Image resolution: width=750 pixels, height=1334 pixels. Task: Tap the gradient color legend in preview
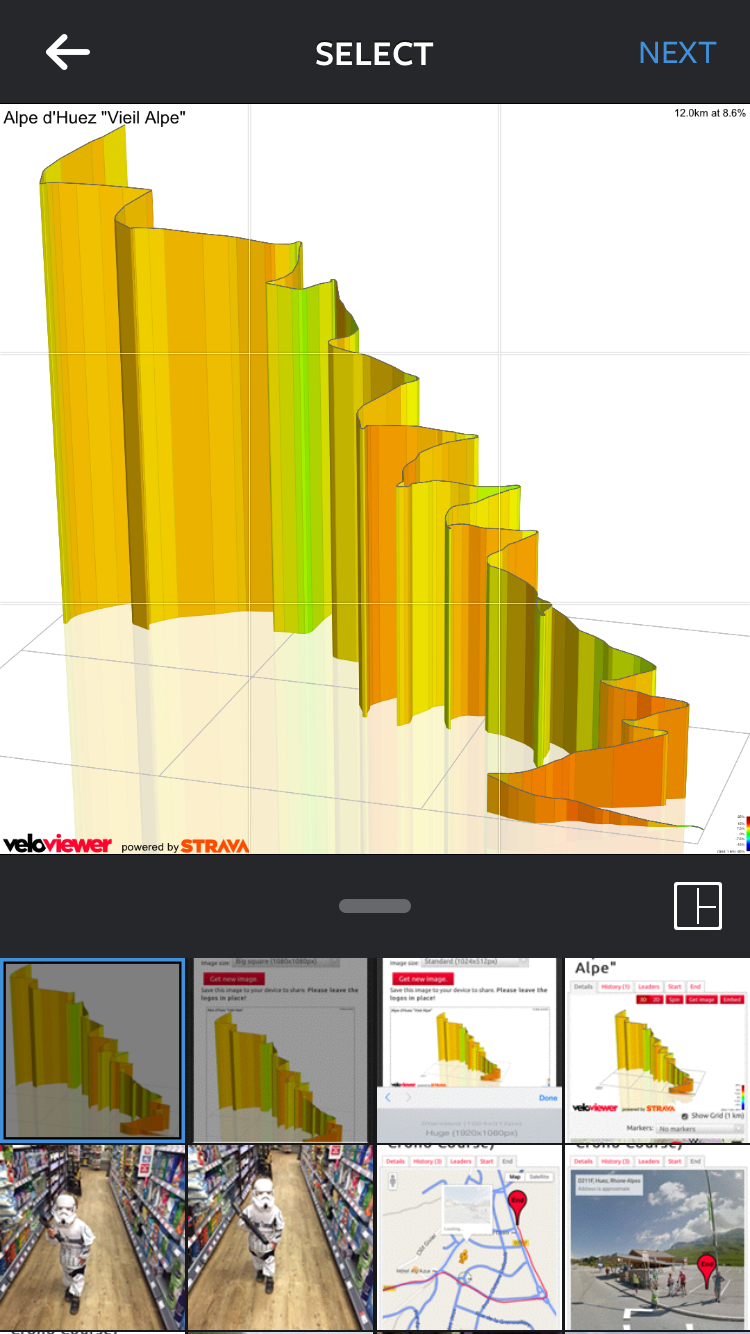(x=740, y=833)
